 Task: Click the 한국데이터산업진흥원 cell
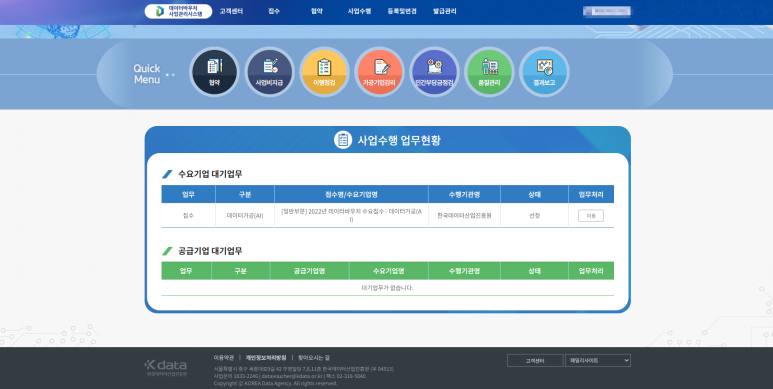coord(464,215)
